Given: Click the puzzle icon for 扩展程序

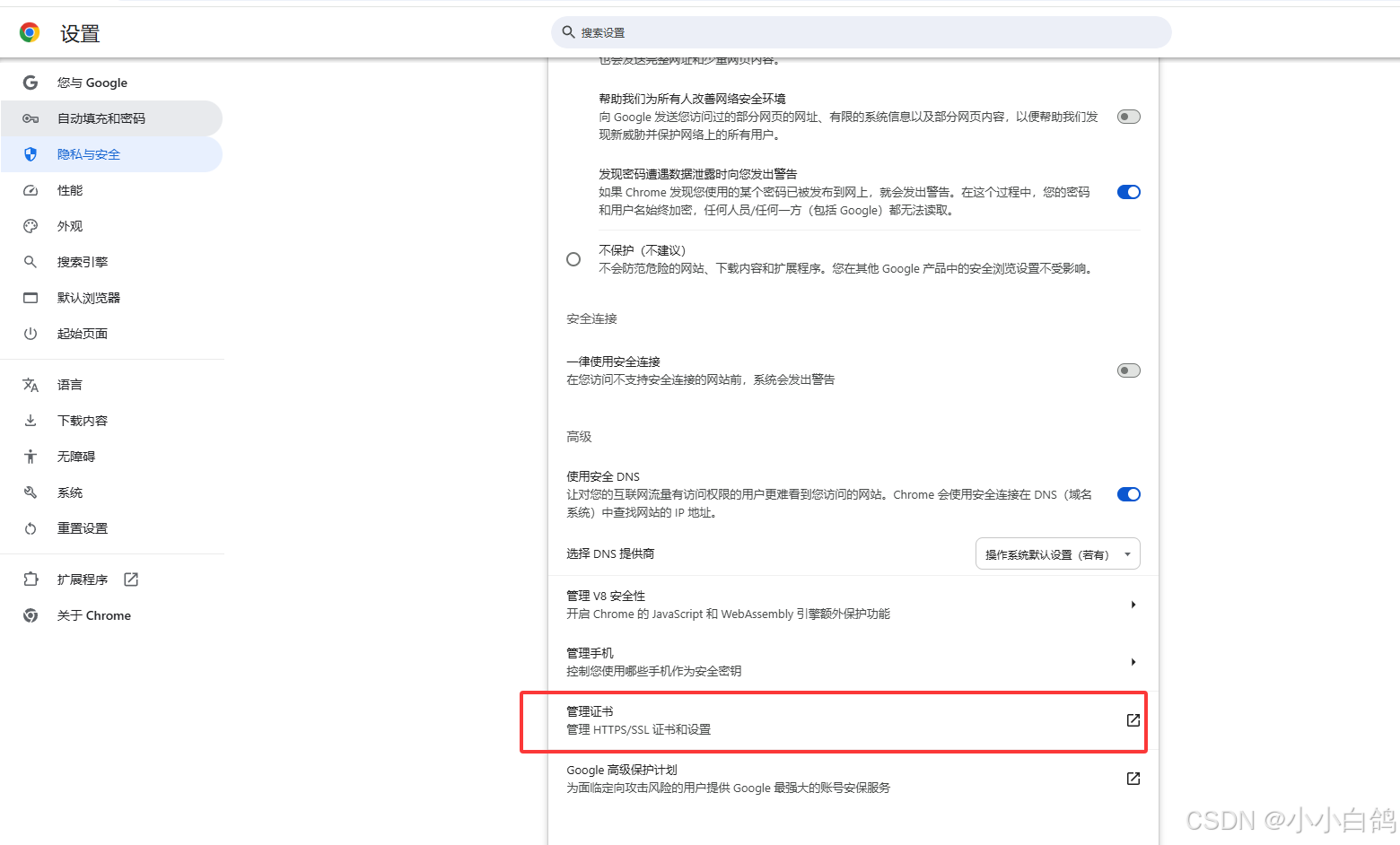Looking at the screenshot, I should (x=31, y=579).
